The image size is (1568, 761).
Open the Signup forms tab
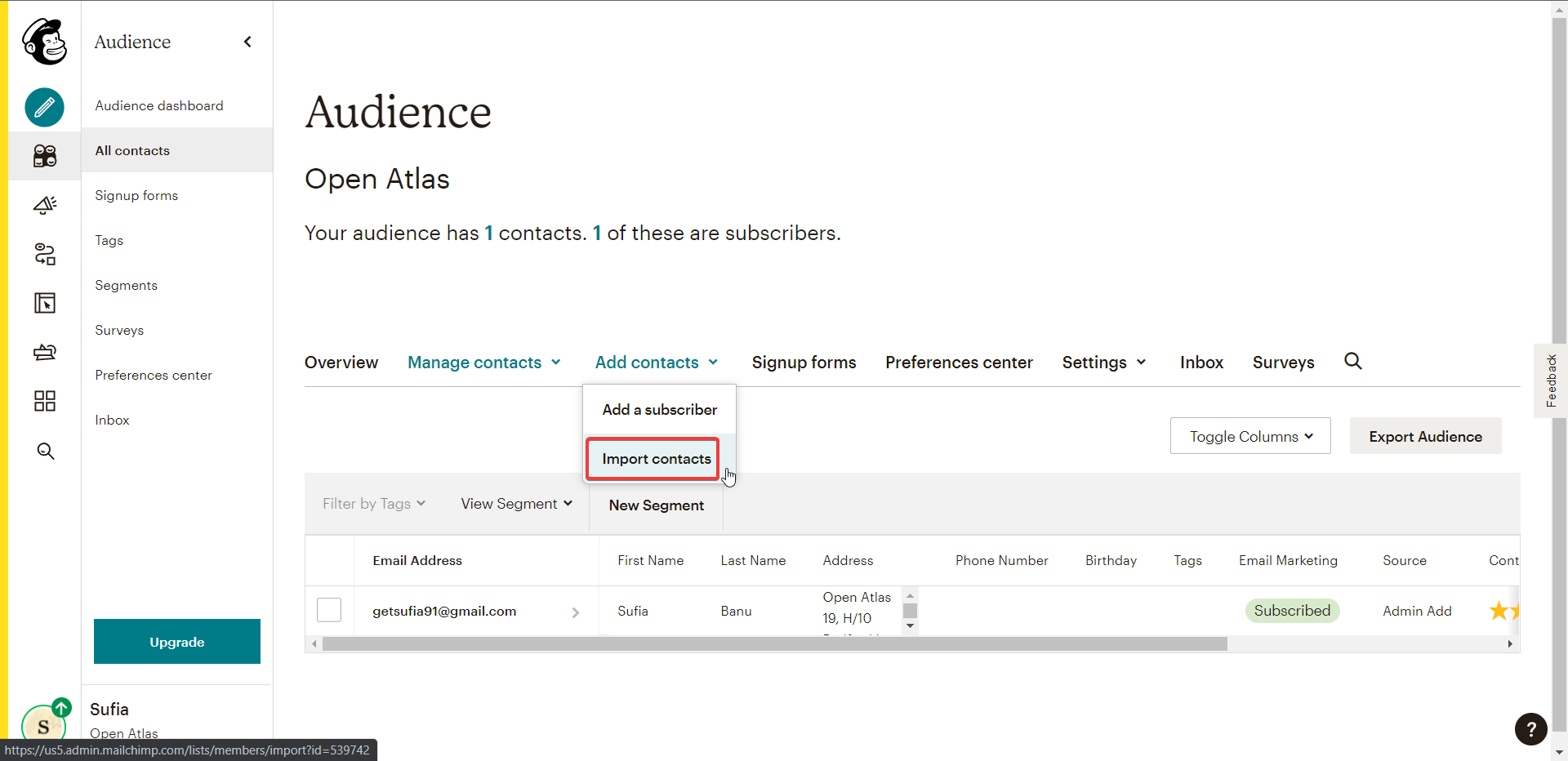click(804, 363)
